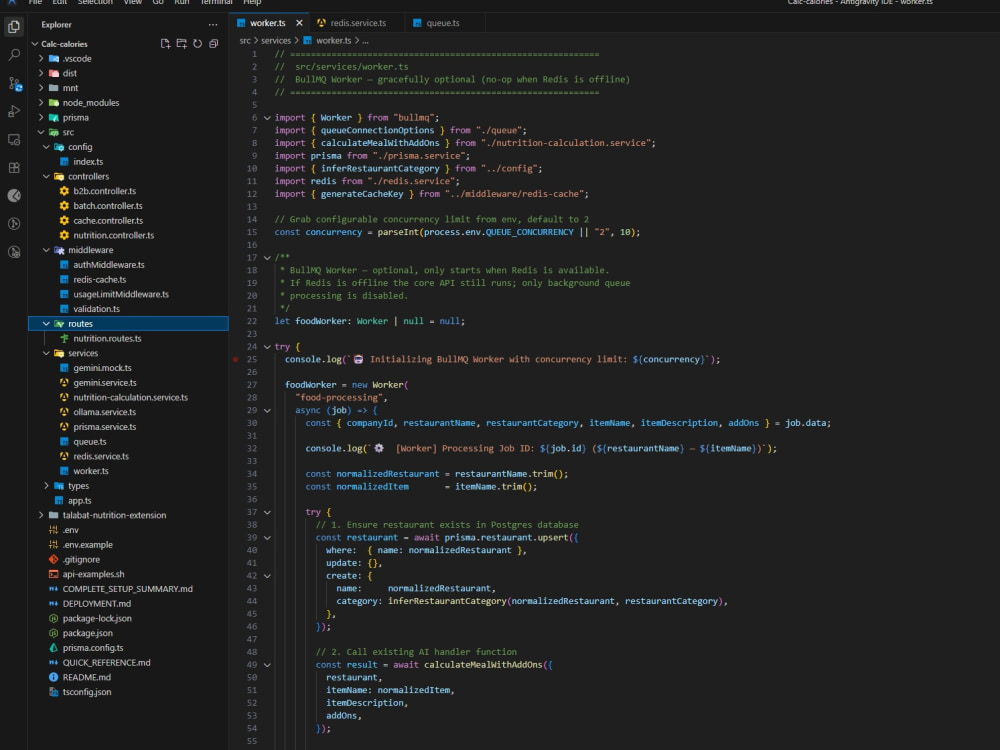Expand the node_modules folder
Screen dimensions: 1000x750
point(41,103)
